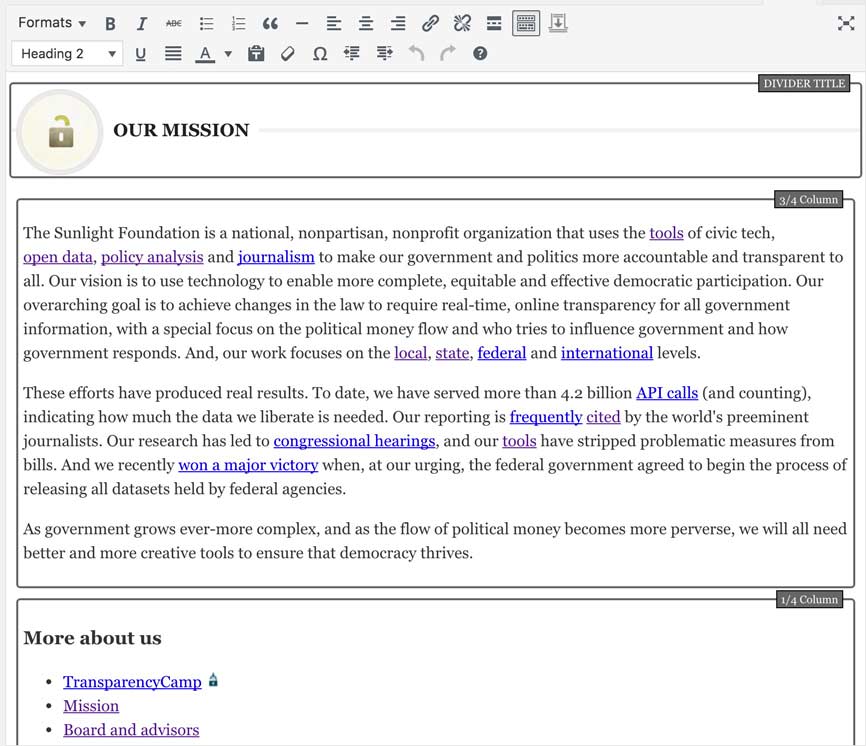Select the 3/4 Column block label
The height and width of the screenshot is (746, 866).
809,199
